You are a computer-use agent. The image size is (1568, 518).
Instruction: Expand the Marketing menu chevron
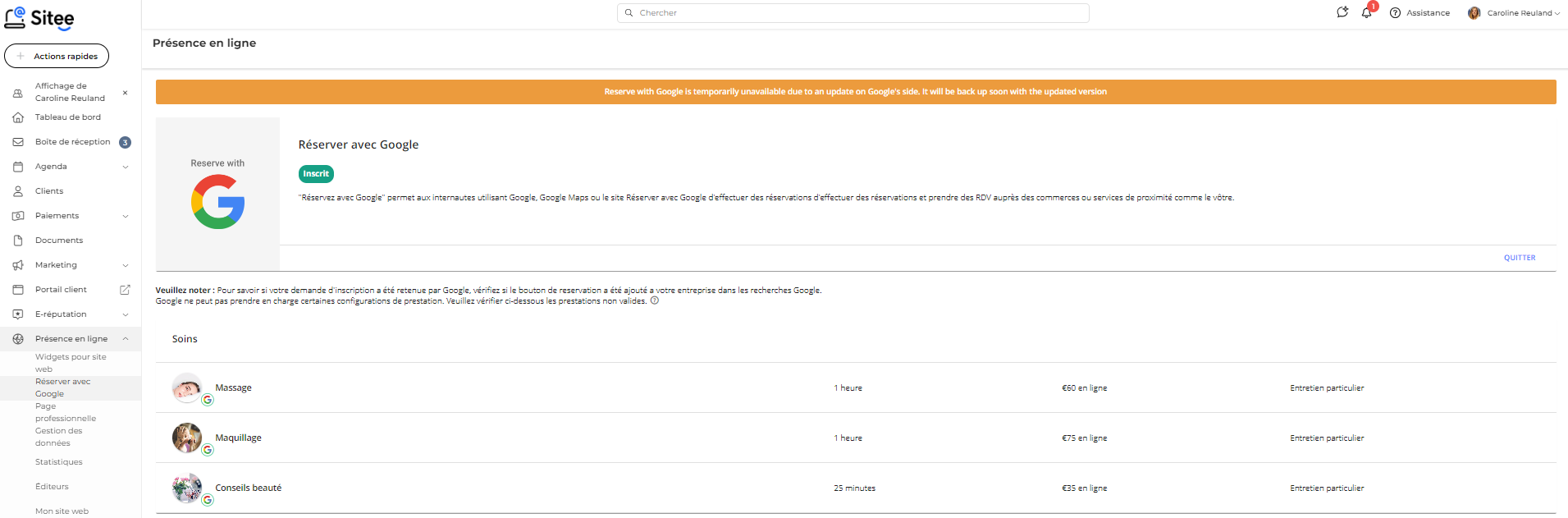(x=126, y=265)
